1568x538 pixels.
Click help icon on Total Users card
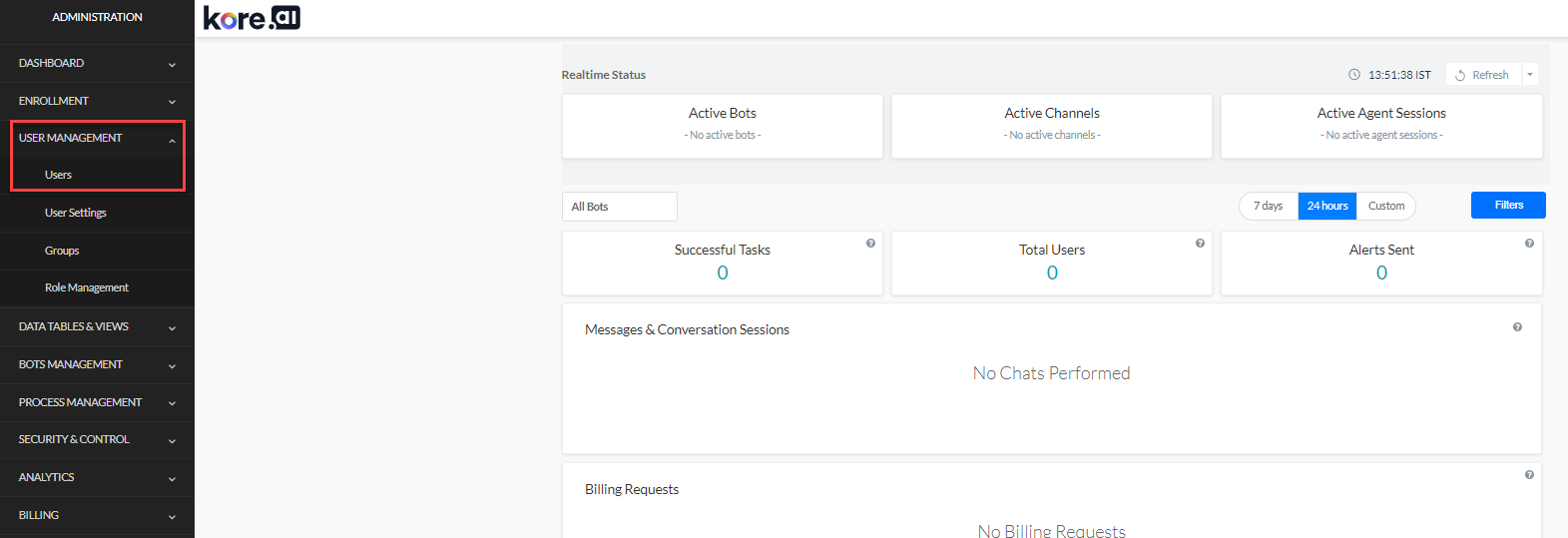pyautogui.click(x=1200, y=244)
